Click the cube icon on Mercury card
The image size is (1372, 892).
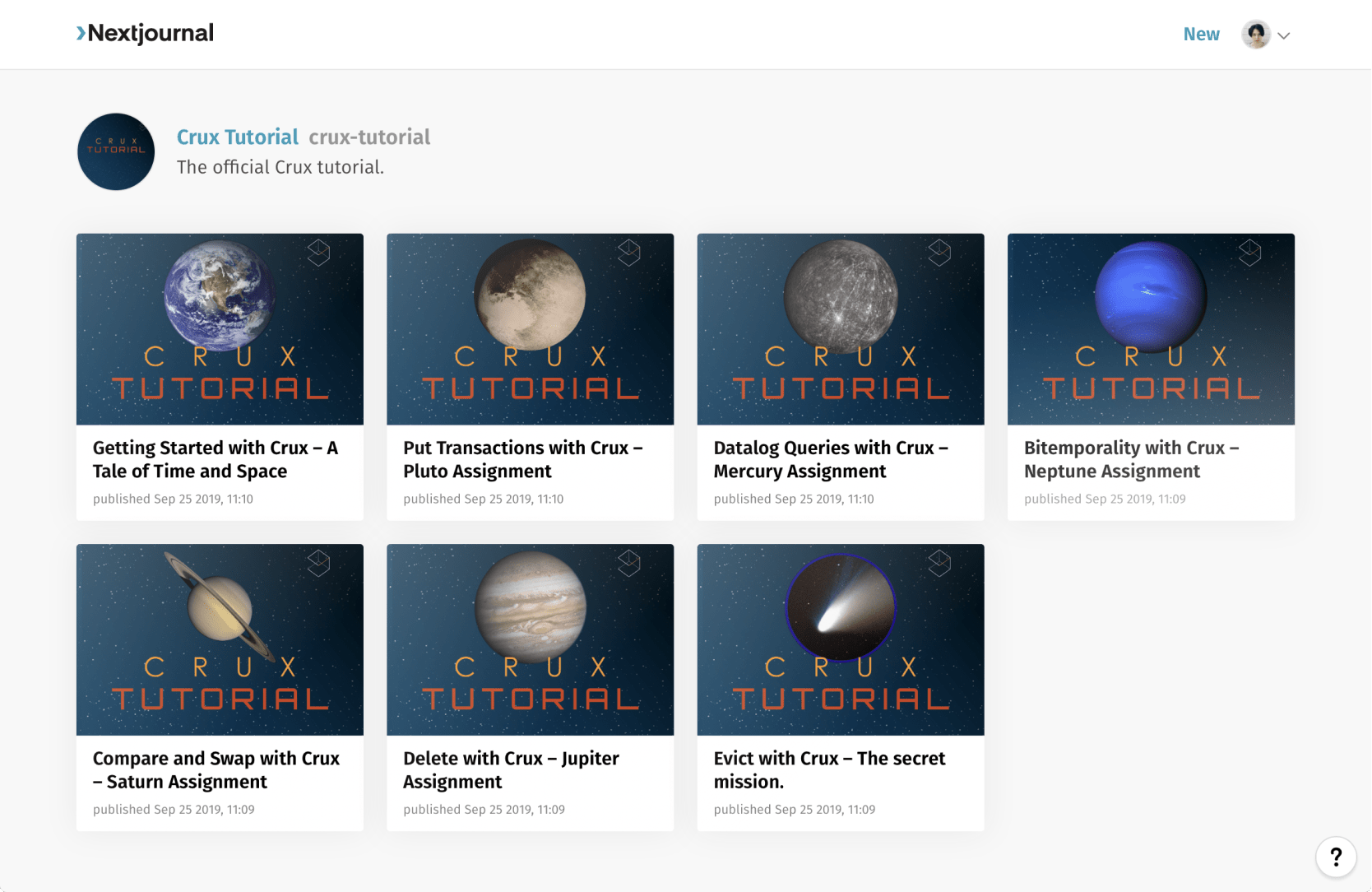939,252
